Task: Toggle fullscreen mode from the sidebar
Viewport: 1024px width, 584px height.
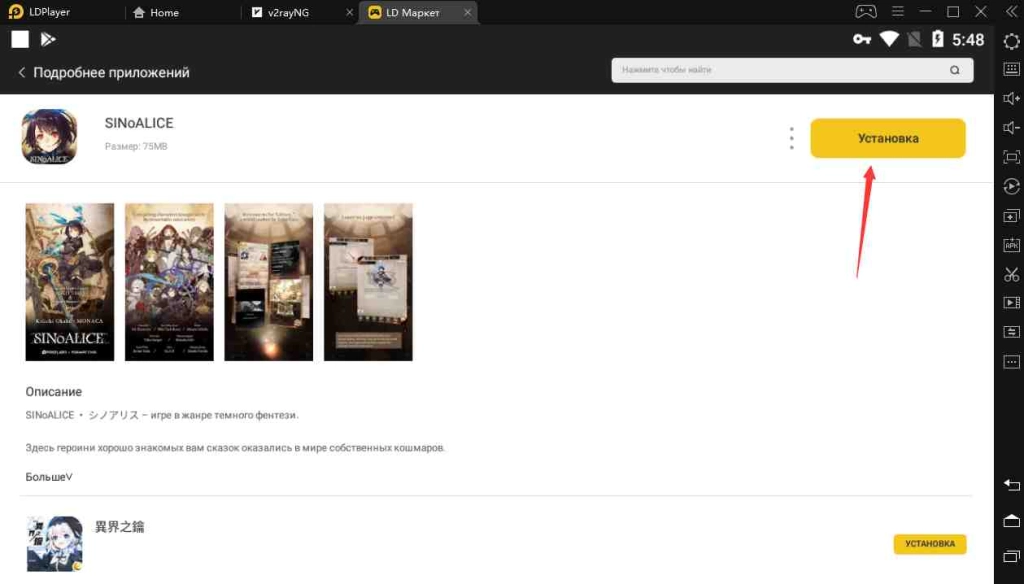Action: pyautogui.click(x=1011, y=157)
